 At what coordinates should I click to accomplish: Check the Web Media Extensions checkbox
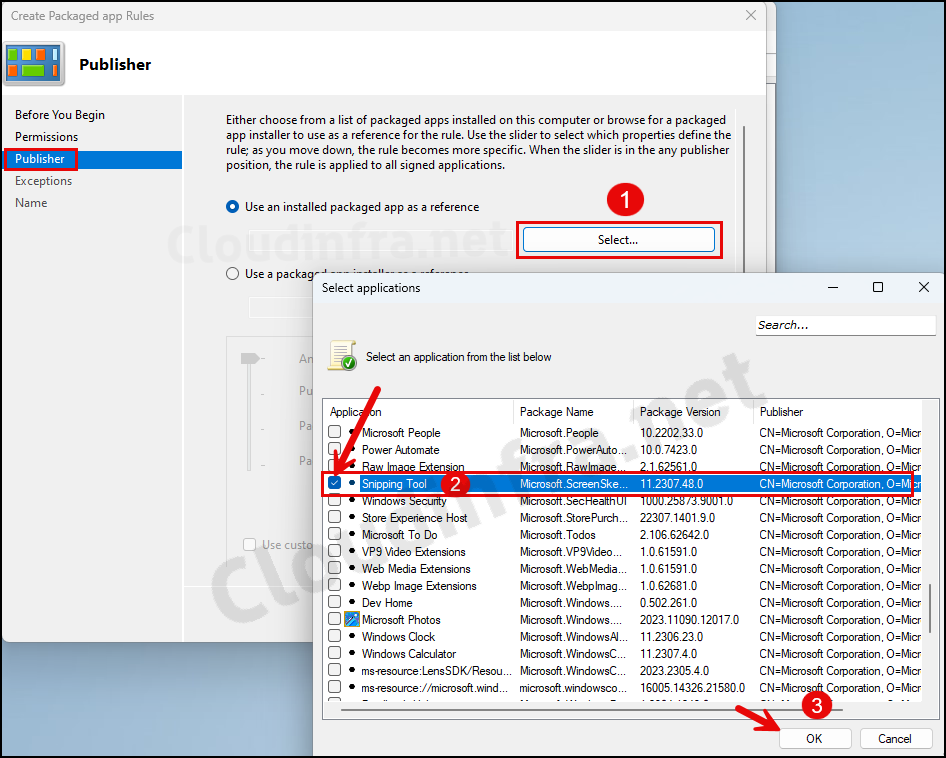[x=334, y=568]
